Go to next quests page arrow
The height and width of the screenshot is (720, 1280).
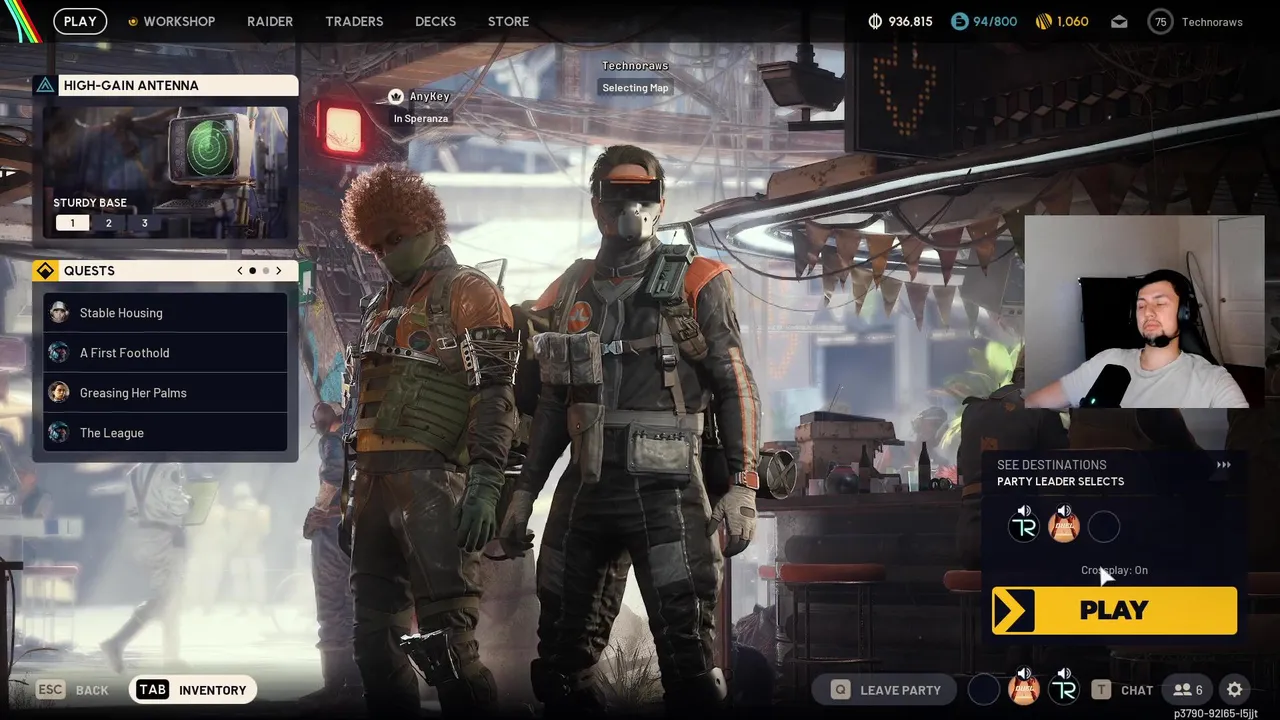(x=278, y=271)
